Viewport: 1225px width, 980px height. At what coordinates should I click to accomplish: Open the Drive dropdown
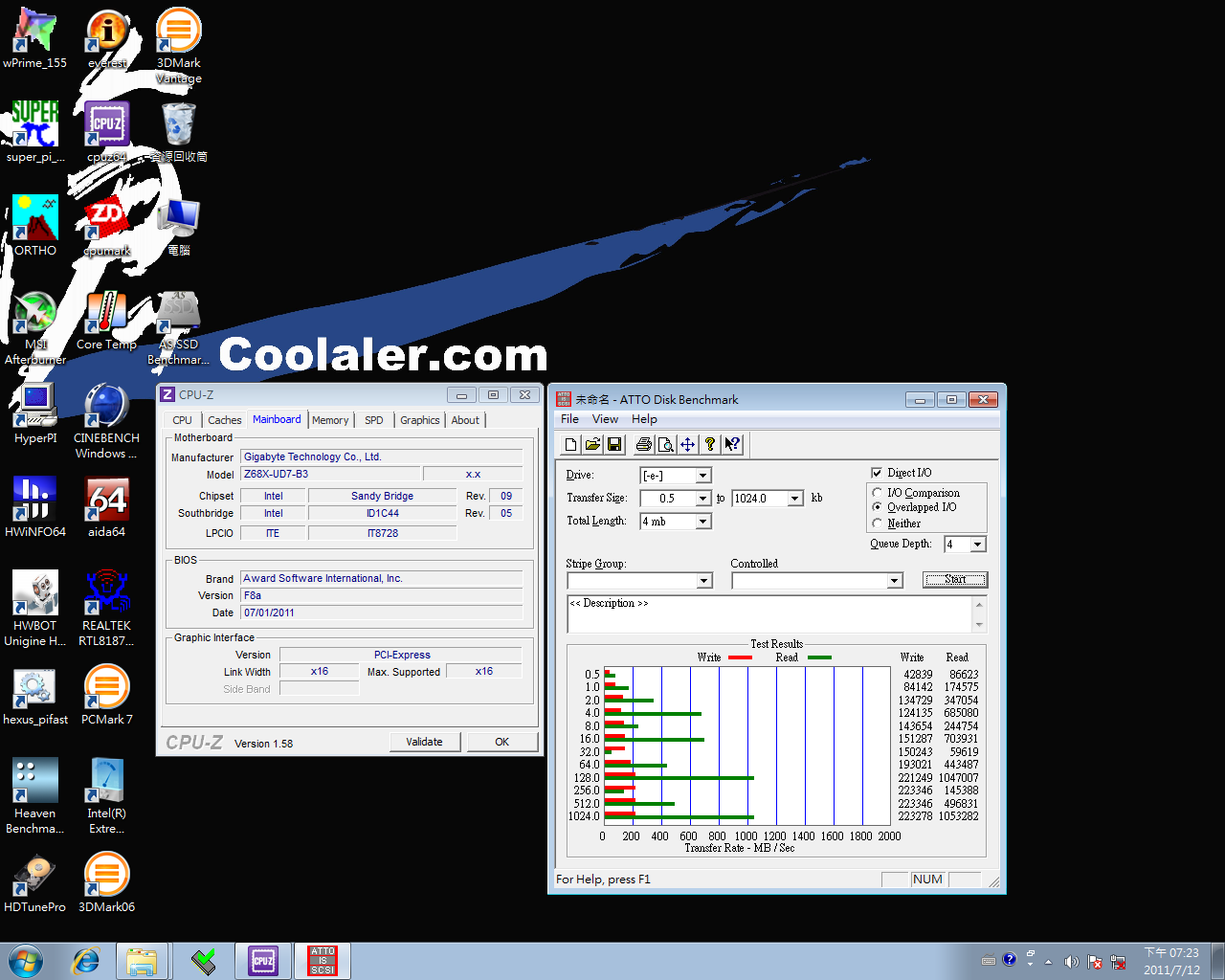[x=703, y=476]
